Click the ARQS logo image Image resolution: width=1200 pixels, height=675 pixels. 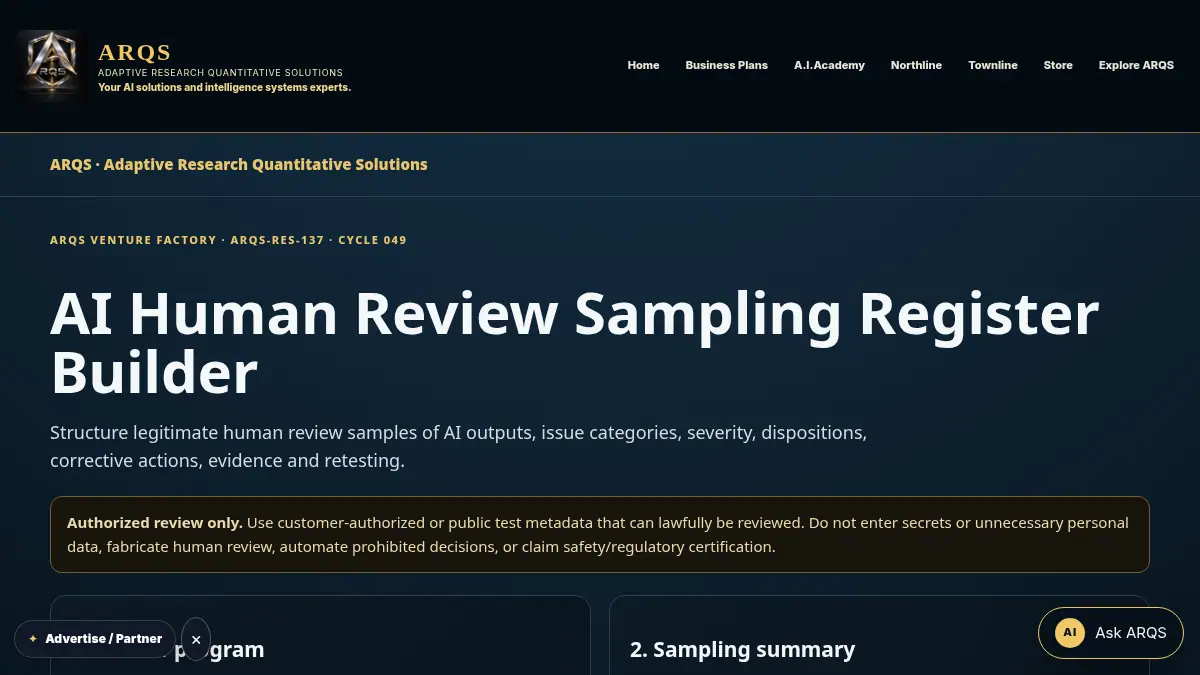[x=51, y=66]
